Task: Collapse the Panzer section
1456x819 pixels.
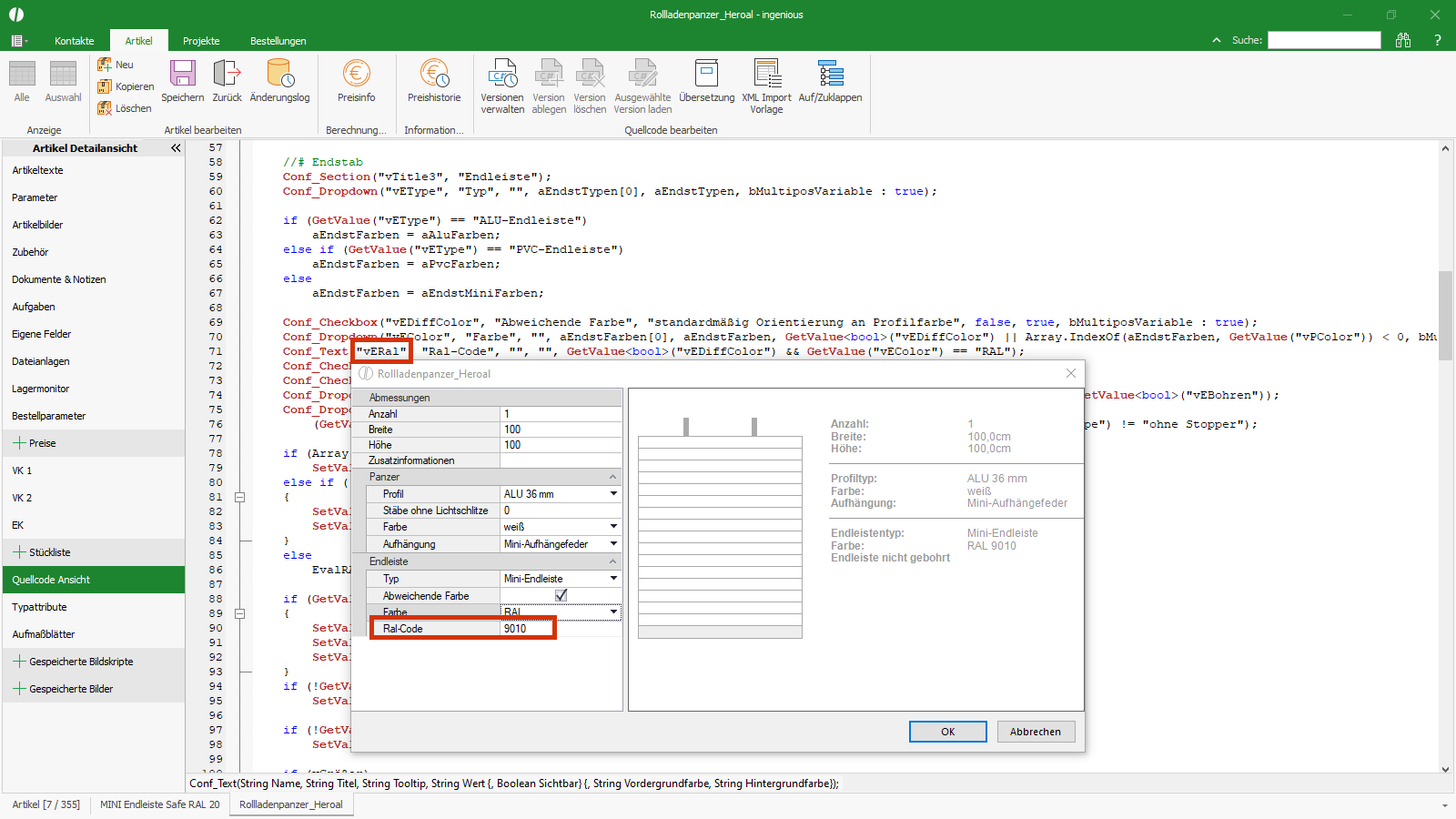Action: 612,477
